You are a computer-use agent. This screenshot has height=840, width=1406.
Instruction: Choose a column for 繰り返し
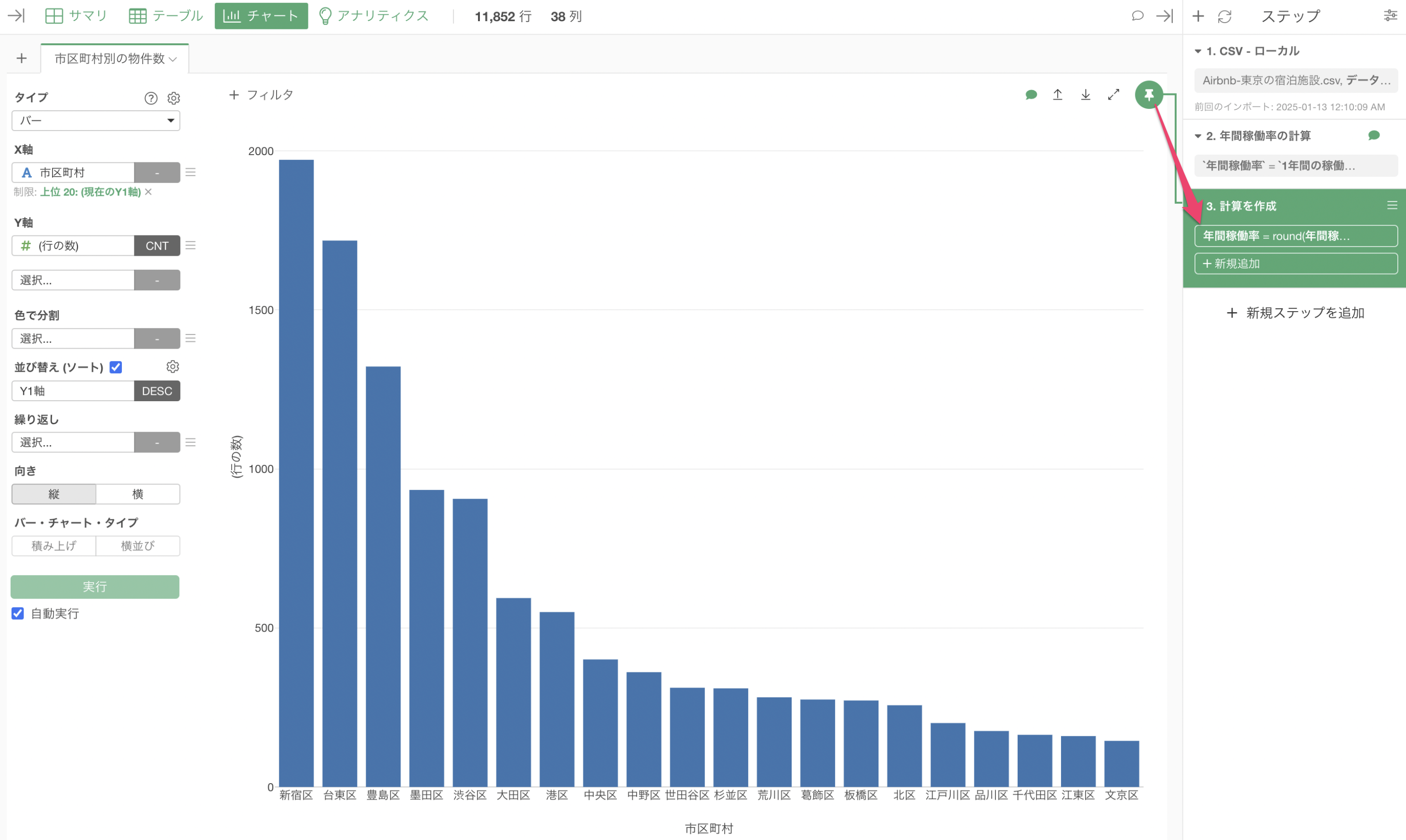click(x=73, y=443)
